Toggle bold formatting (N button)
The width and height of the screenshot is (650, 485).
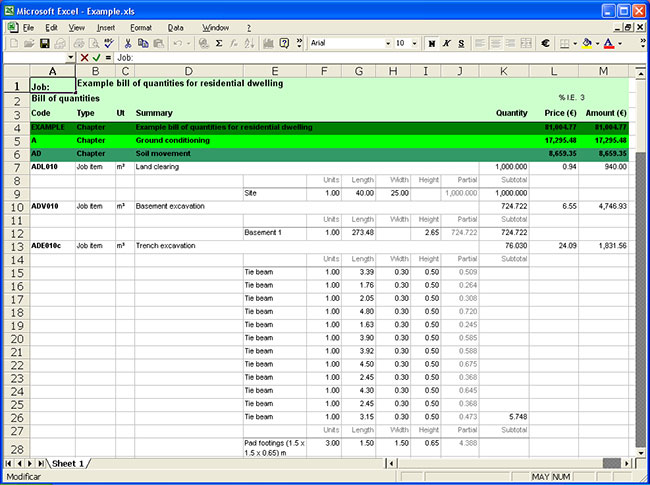[x=432, y=43]
